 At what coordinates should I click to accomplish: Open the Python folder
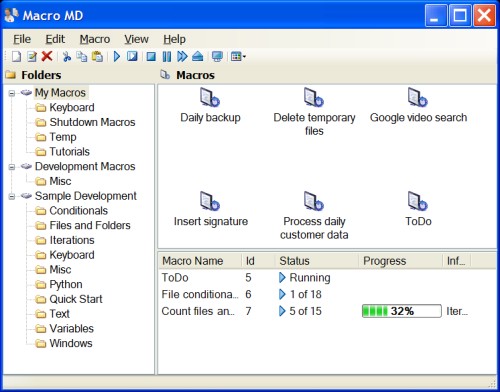tap(66, 284)
